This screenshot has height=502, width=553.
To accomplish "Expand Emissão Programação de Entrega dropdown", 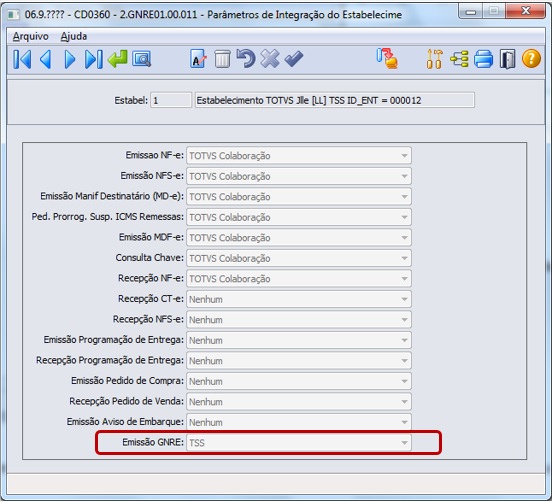I will [404, 340].
